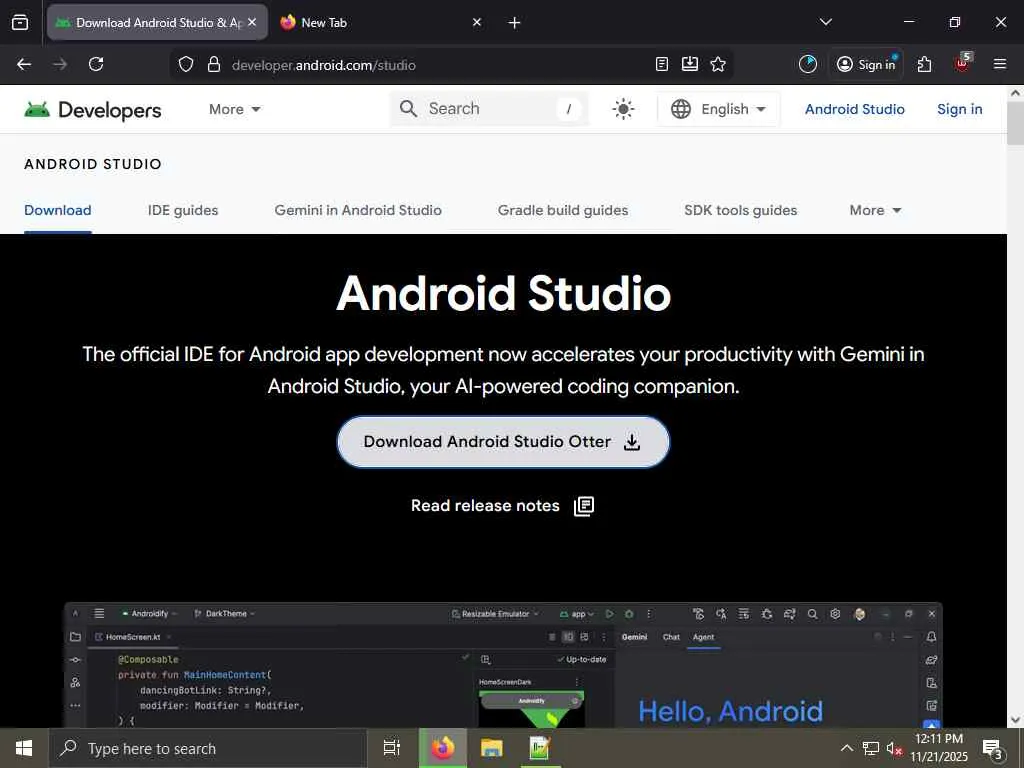Open the IDE guides tab
The image size is (1024, 768).
tap(183, 210)
